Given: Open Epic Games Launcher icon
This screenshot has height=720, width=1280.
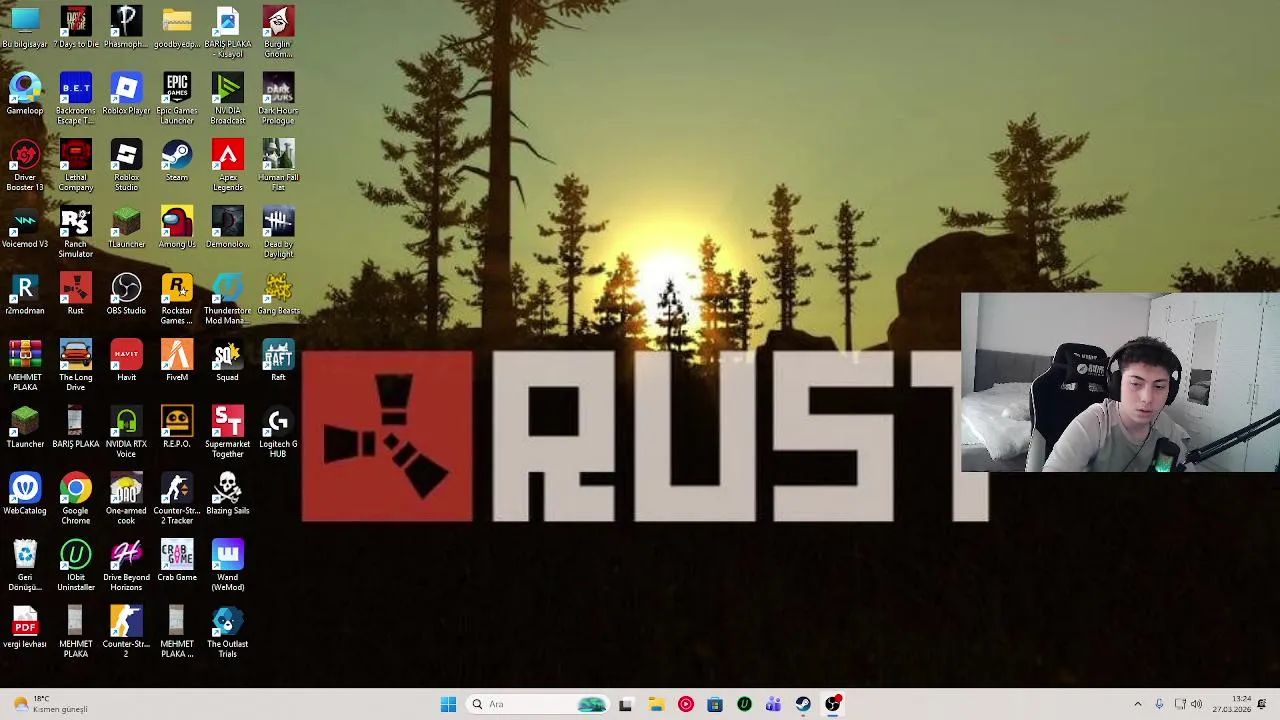Looking at the screenshot, I should [177, 99].
